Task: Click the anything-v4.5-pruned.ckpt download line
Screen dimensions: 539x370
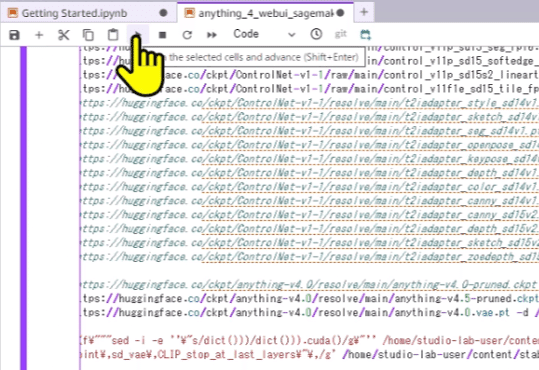Action: click(310, 299)
